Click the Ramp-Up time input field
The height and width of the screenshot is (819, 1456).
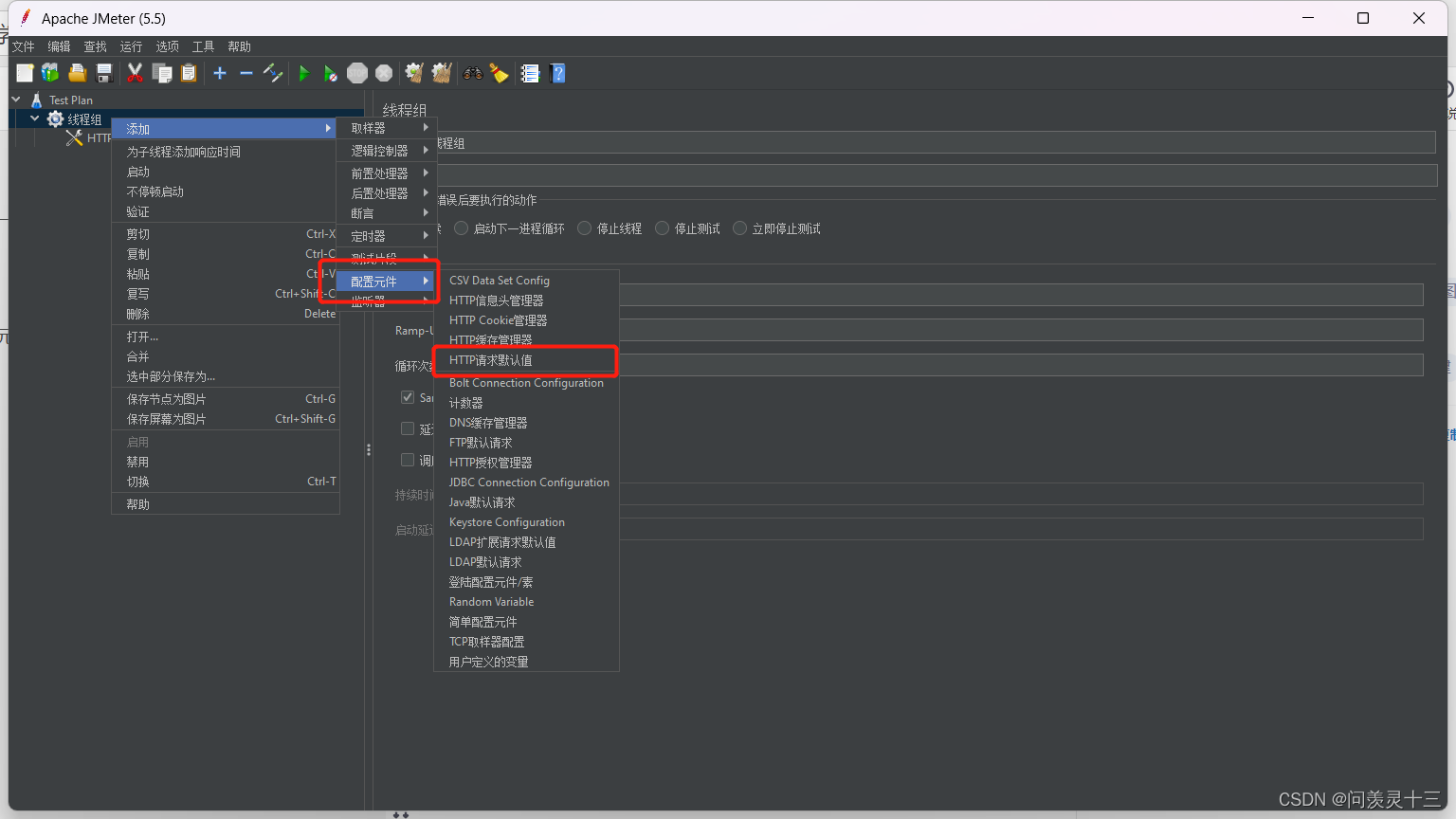[1022, 330]
